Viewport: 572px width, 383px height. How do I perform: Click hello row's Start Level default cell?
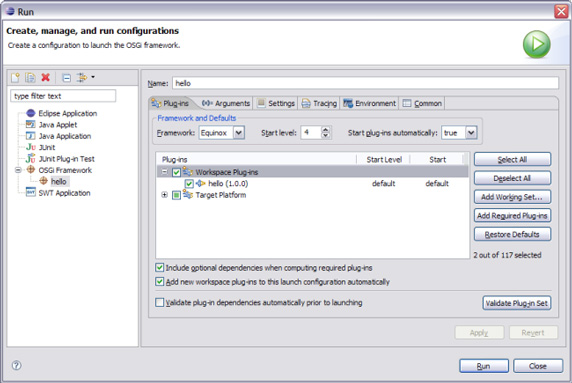(x=383, y=183)
